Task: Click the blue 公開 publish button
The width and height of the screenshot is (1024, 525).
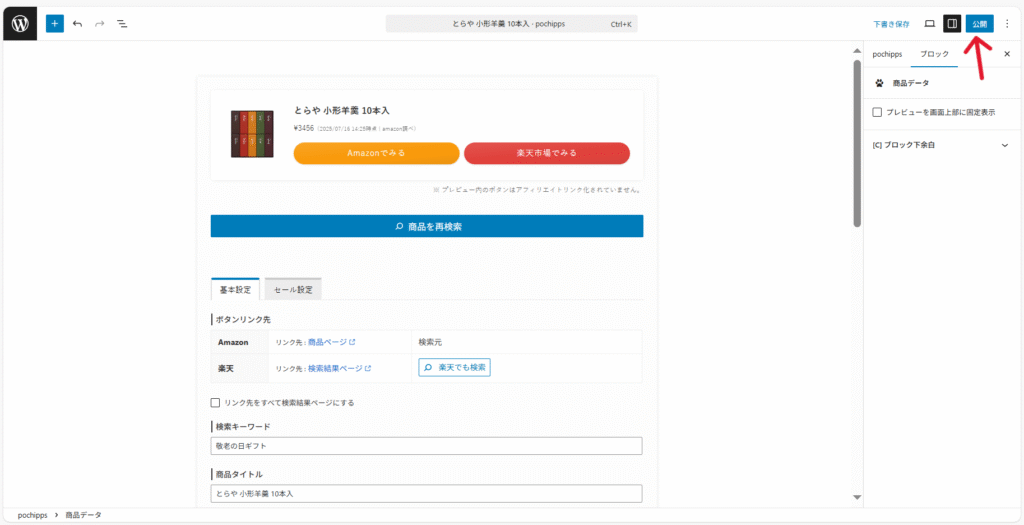Action: coord(979,24)
